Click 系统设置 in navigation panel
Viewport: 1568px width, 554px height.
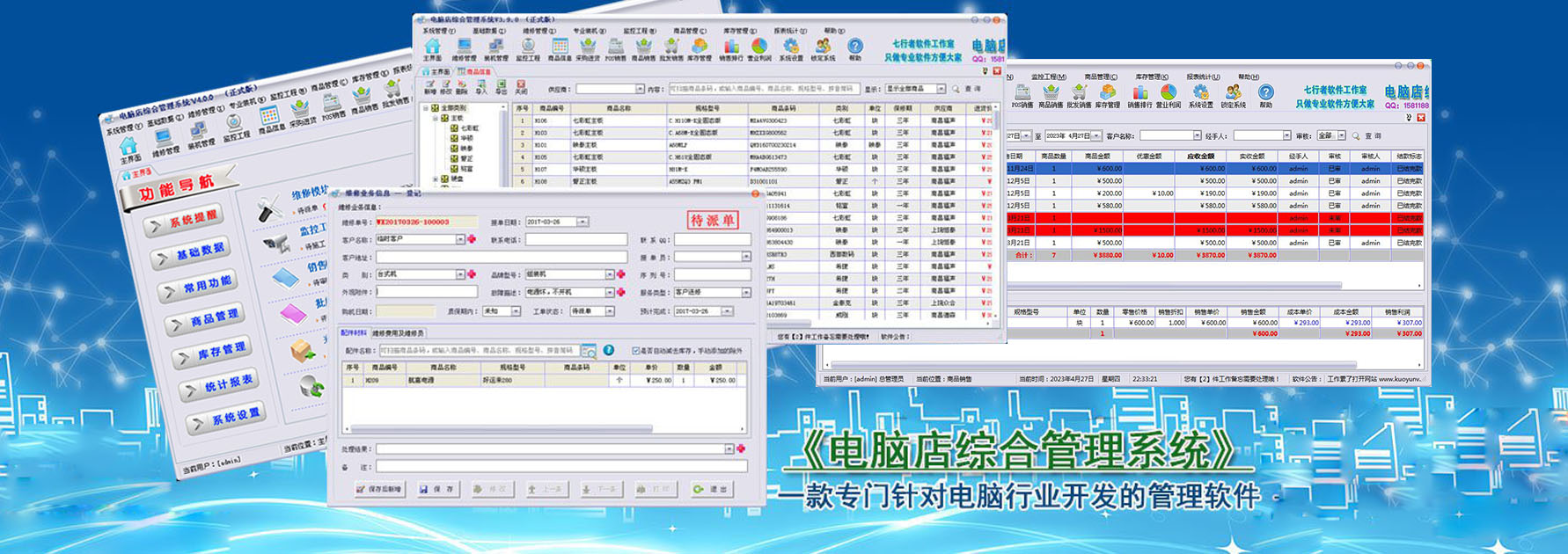coord(226,419)
